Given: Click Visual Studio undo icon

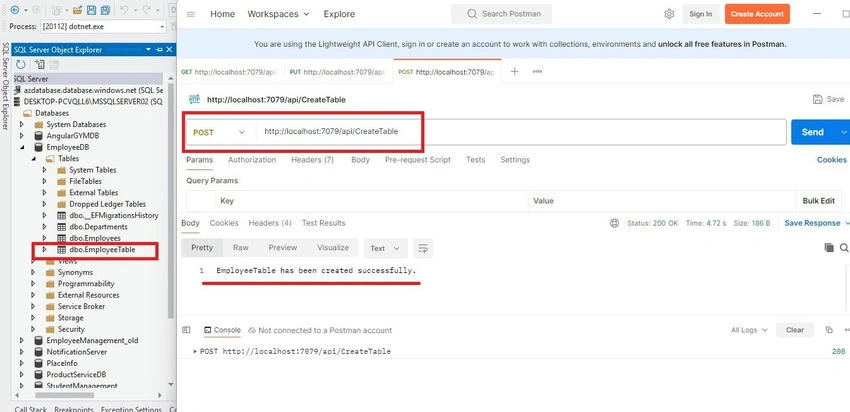Looking at the screenshot, I should [123, 10].
